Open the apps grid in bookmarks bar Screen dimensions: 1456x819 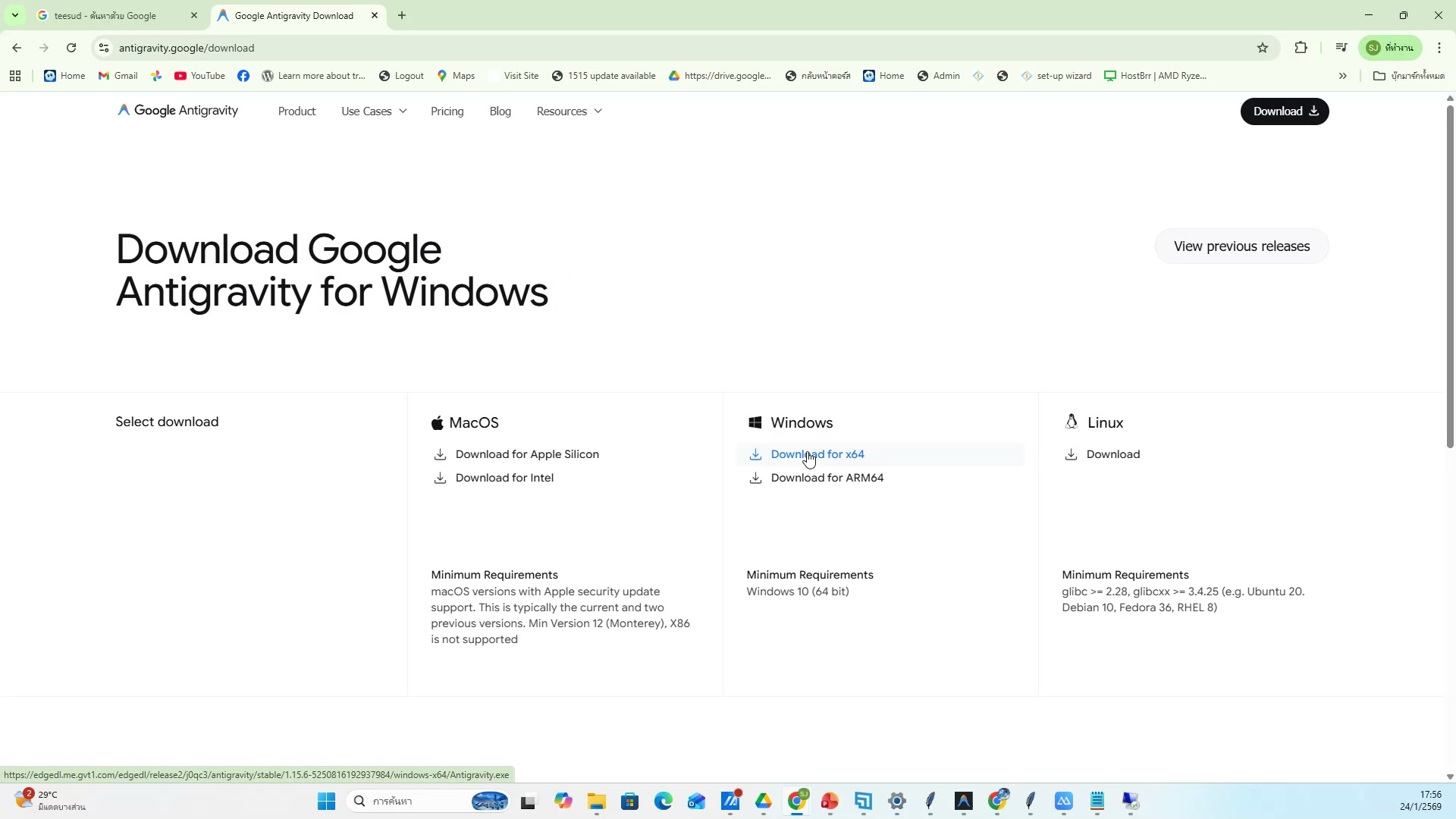15,76
